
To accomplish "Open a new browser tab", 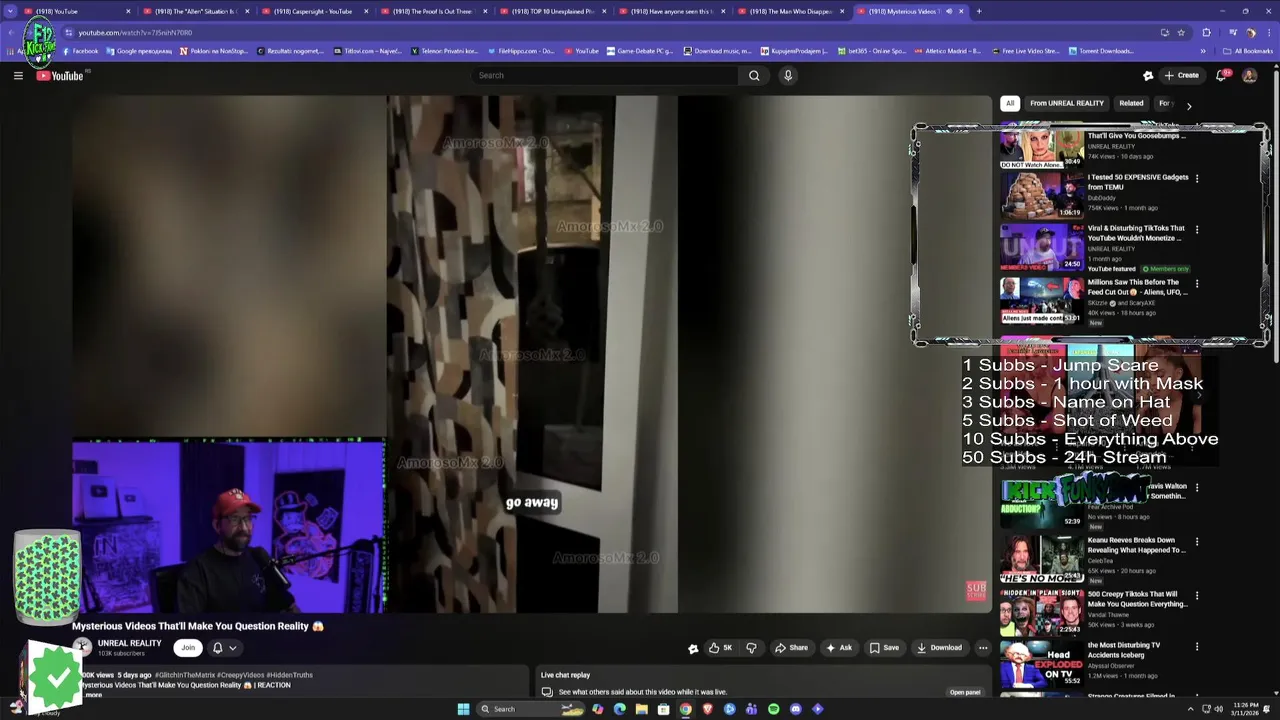I will pyautogui.click(x=979, y=11).
